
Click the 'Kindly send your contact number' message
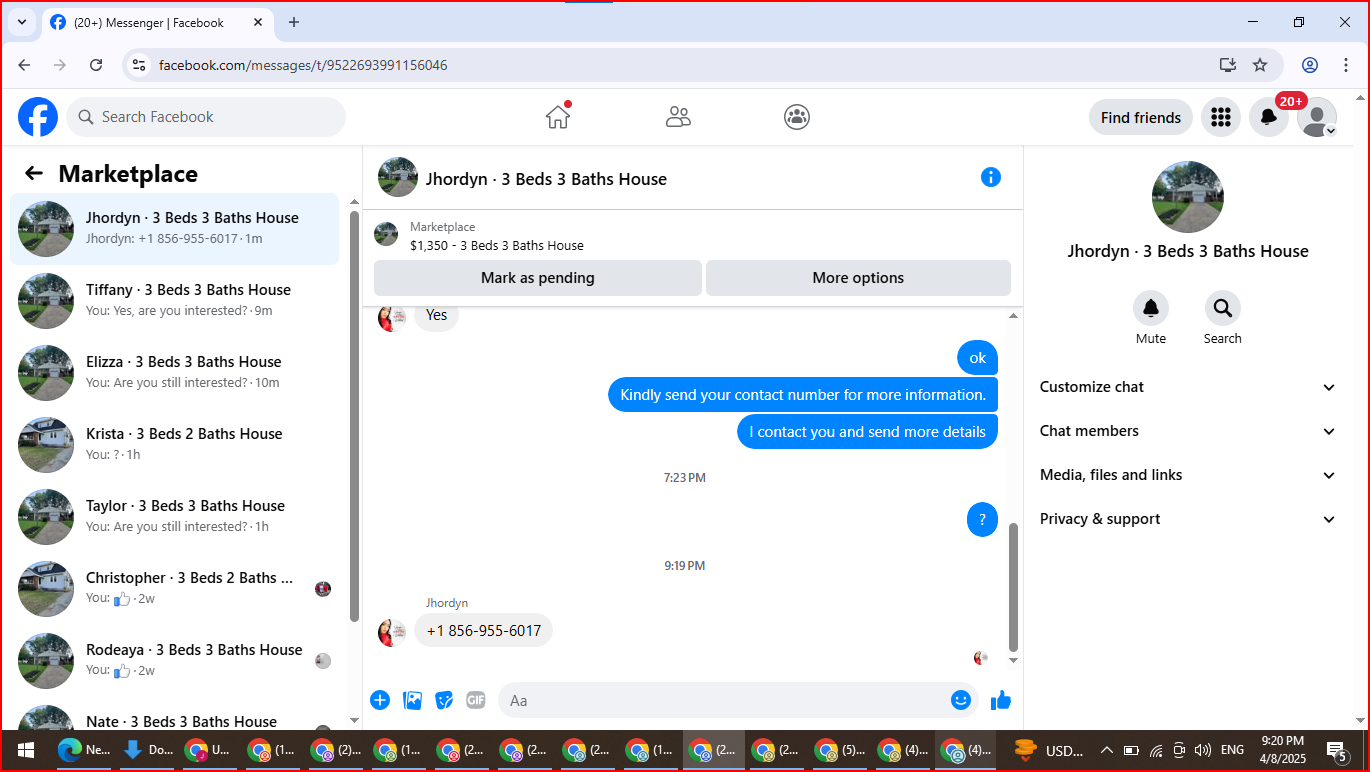coord(803,395)
